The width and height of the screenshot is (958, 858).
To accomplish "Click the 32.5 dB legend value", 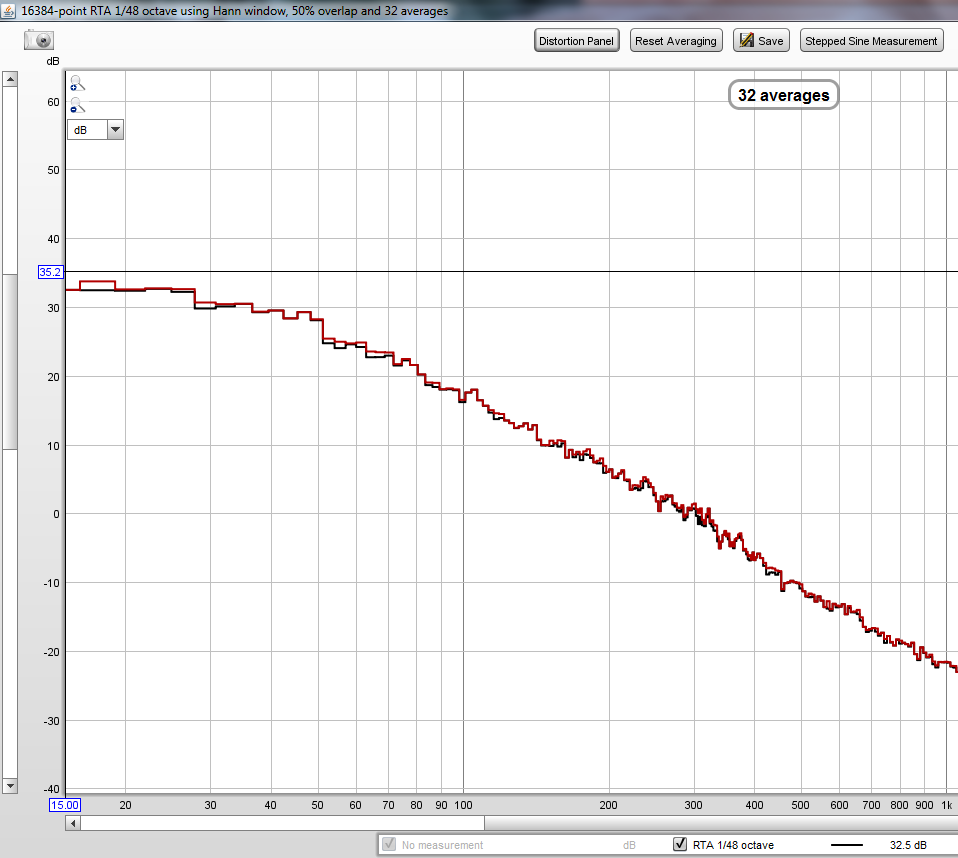I will (x=908, y=845).
